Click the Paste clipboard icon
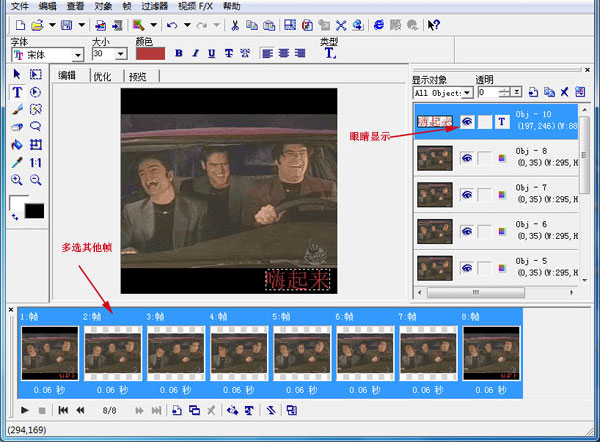The image size is (600, 442). (269, 25)
